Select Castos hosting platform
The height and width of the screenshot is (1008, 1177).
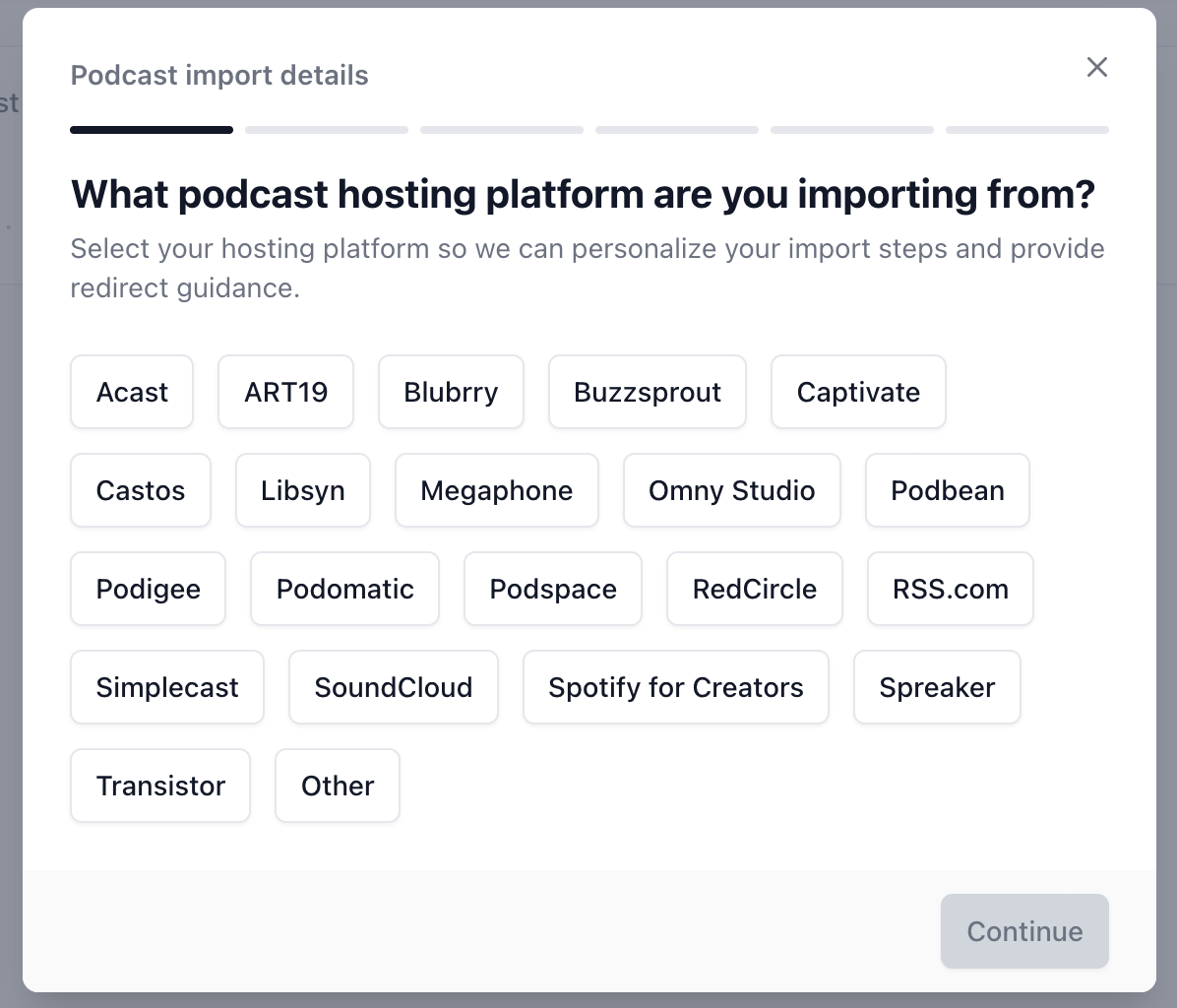click(141, 490)
